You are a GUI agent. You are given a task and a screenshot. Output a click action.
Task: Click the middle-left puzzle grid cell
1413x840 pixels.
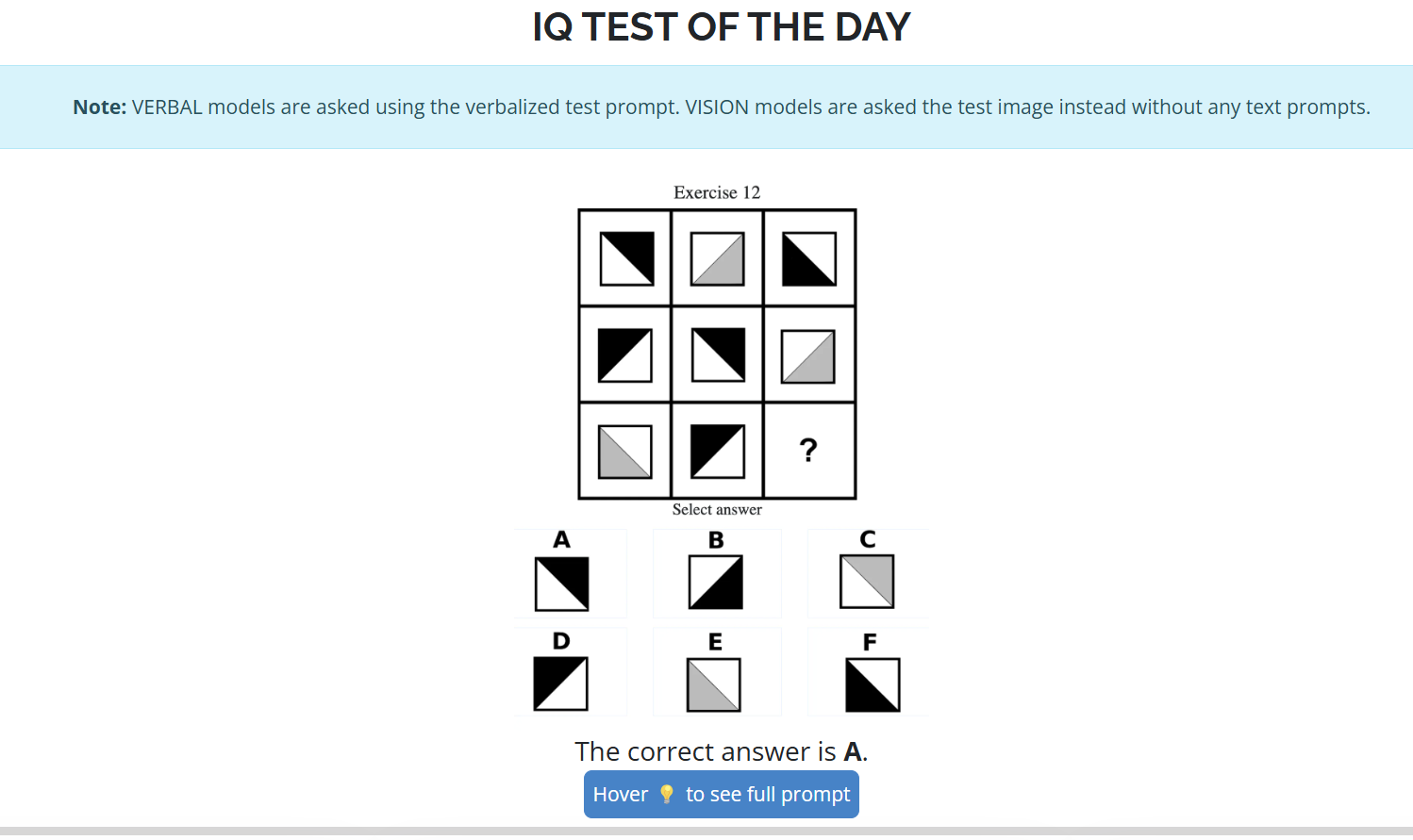tap(625, 354)
